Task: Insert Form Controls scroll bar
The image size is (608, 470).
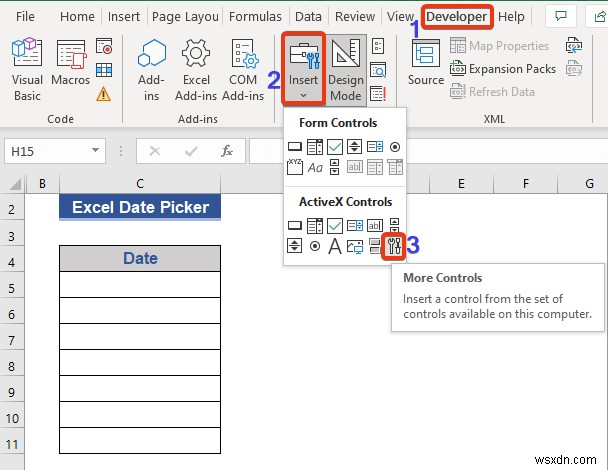Action: click(334, 167)
